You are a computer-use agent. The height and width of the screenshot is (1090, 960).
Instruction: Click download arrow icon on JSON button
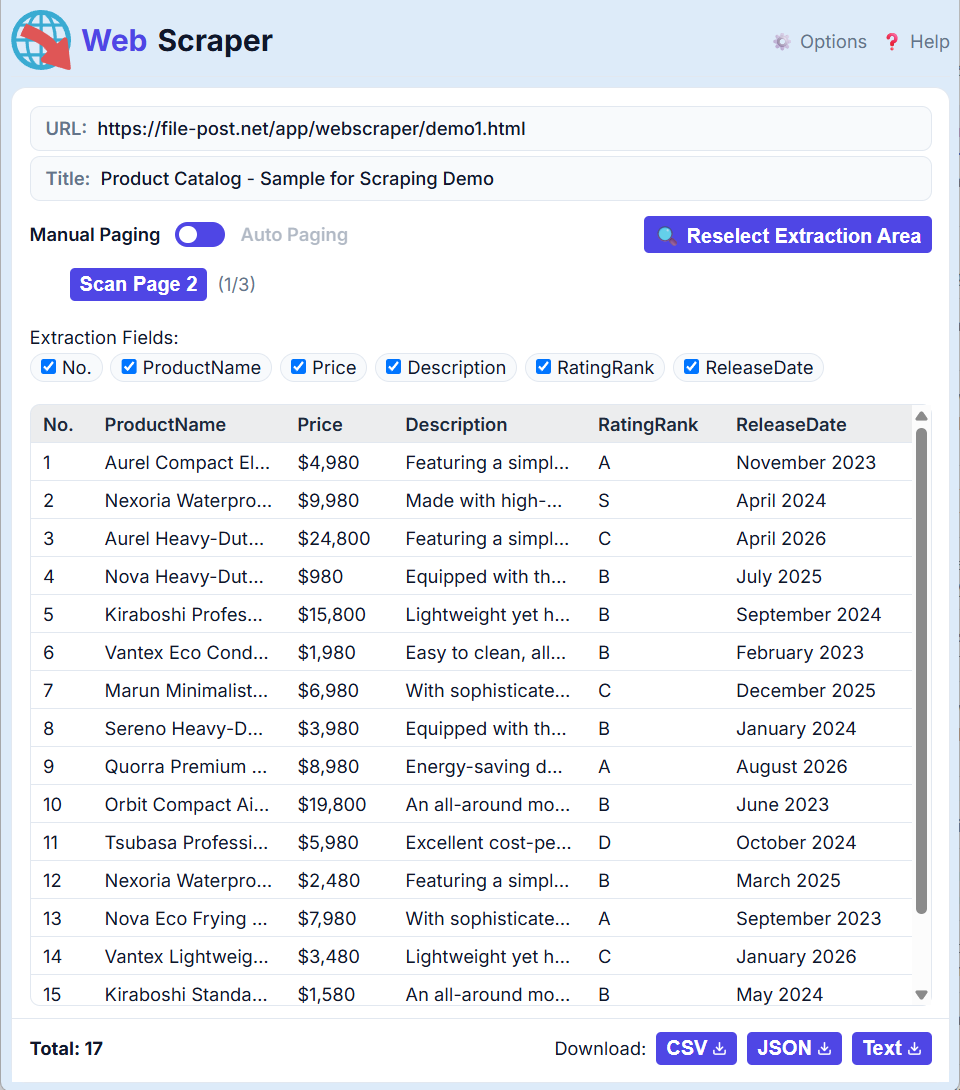(824, 1048)
